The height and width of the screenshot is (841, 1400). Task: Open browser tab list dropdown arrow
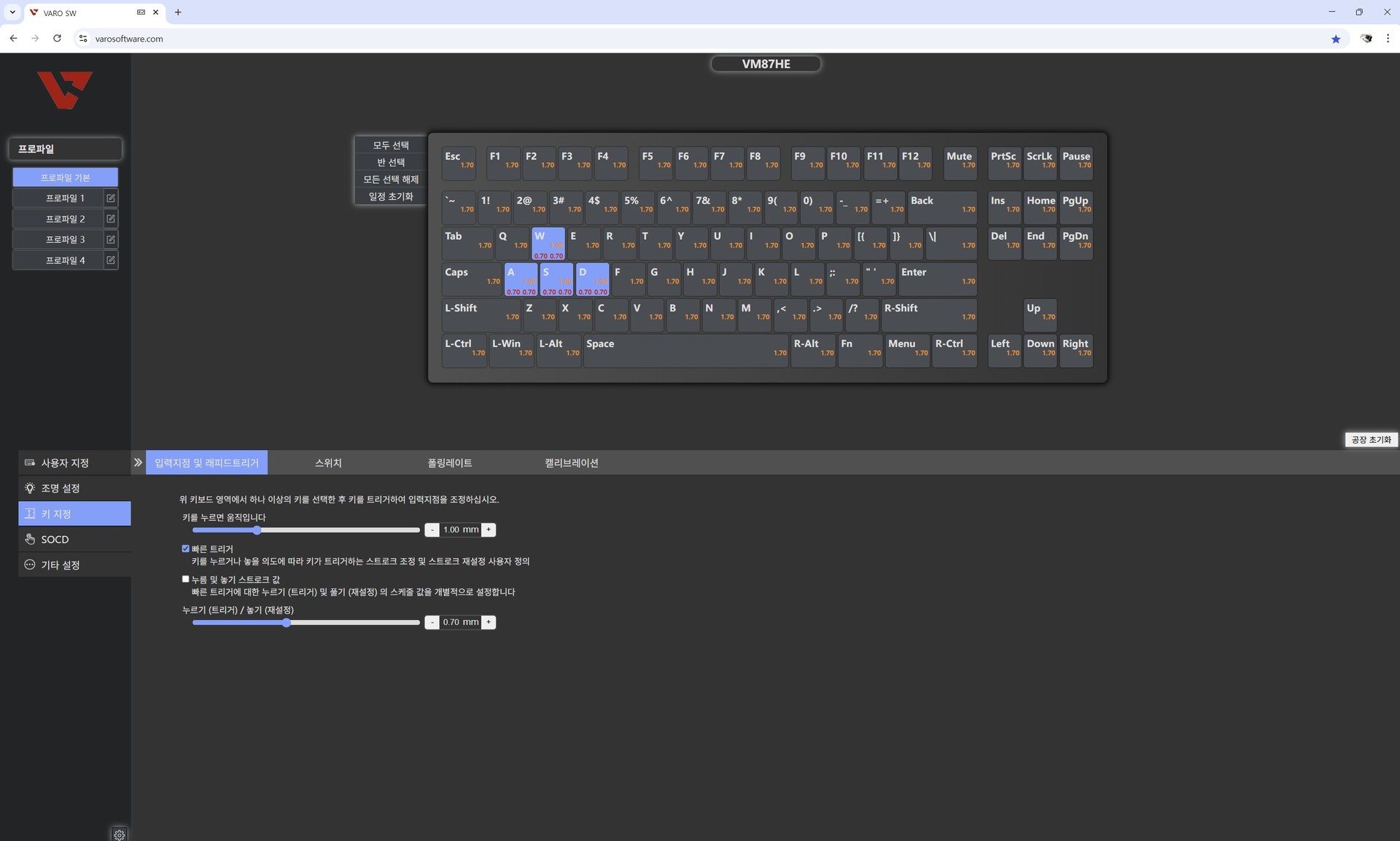point(12,12)
